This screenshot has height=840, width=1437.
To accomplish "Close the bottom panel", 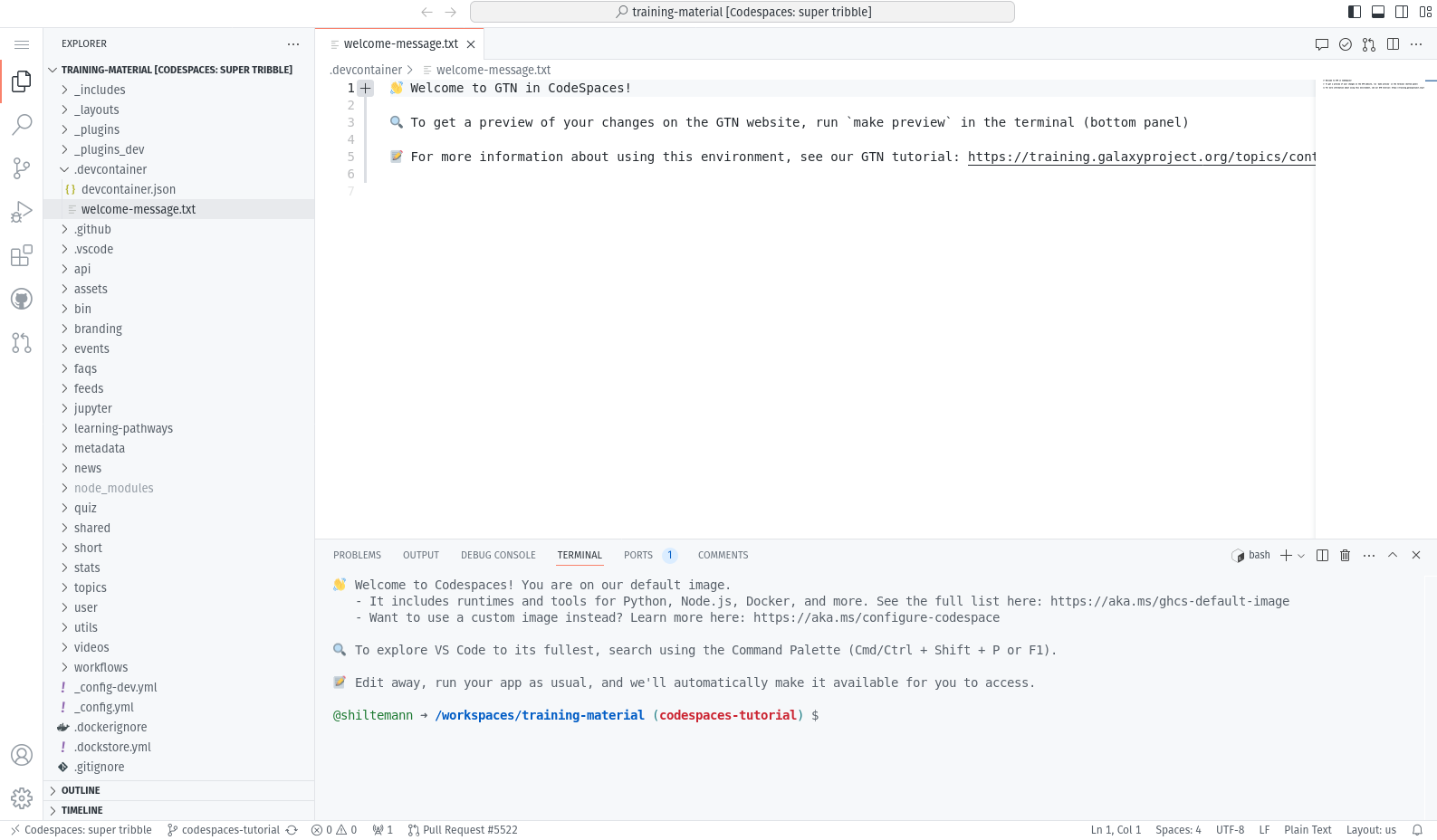I will [1416, 555].
